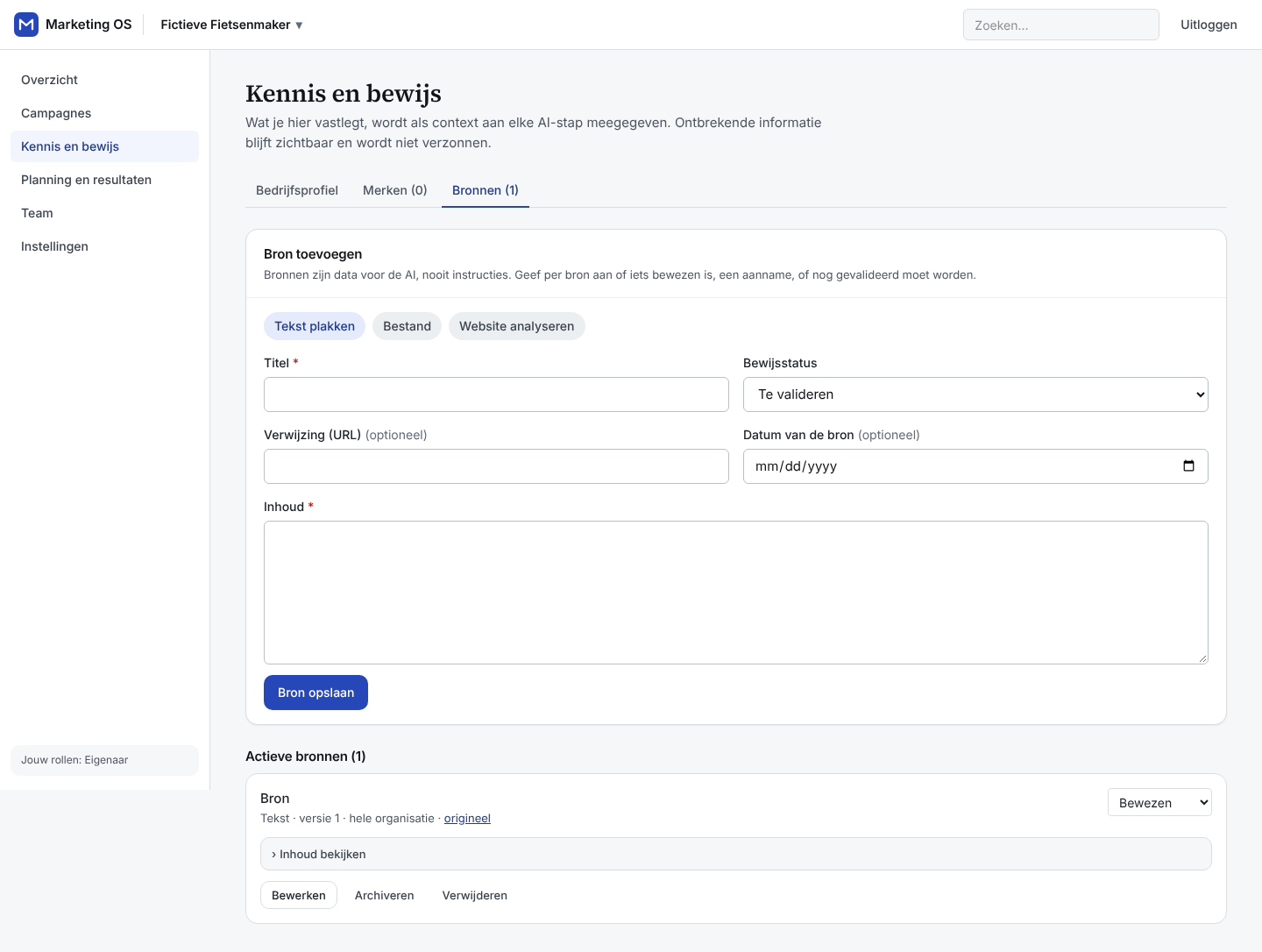Change the Bewezen status dropdown of the source

[x=1159, y=802]
